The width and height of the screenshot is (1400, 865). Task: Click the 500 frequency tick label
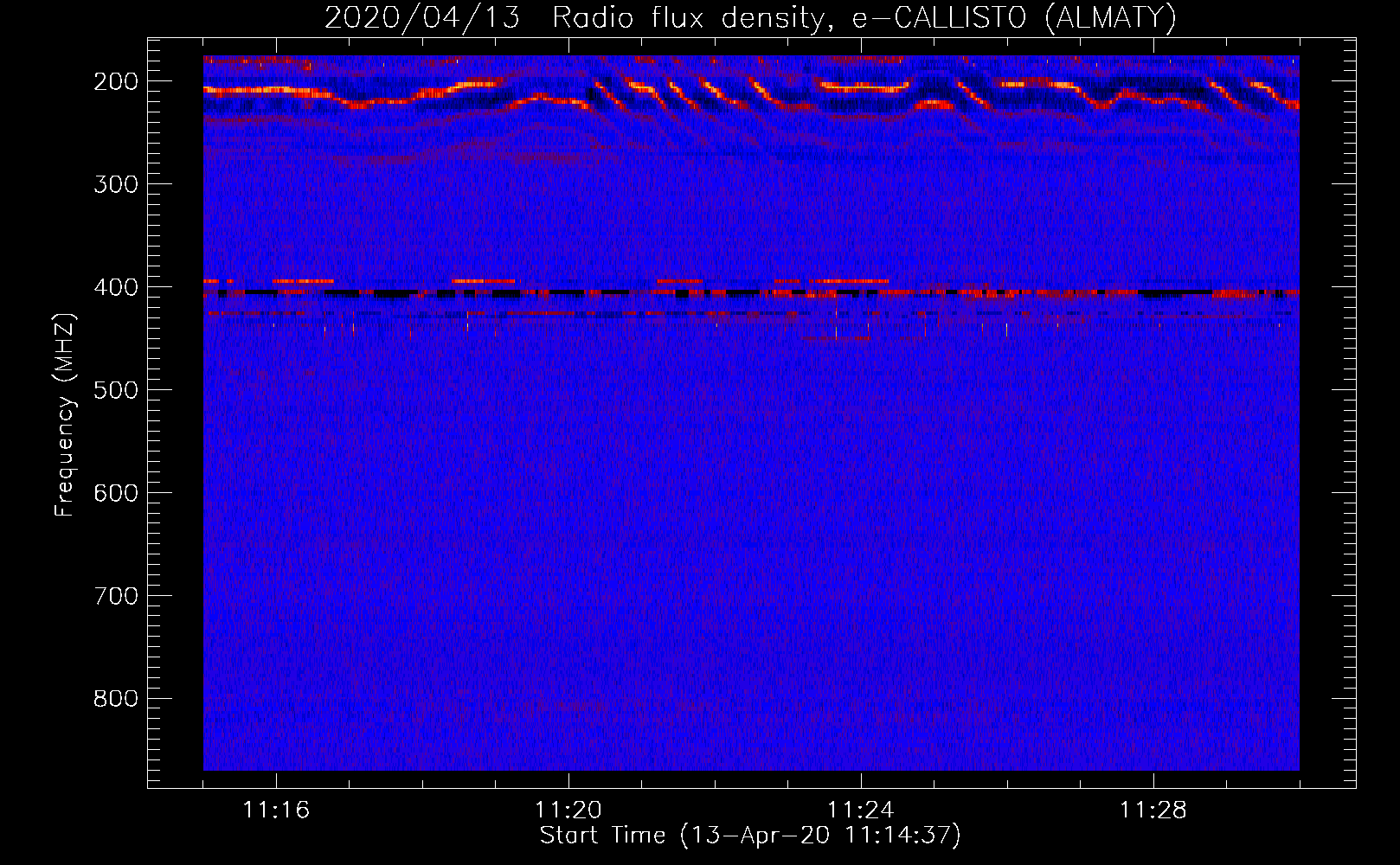pyautogui.click(x=115, y=390)
